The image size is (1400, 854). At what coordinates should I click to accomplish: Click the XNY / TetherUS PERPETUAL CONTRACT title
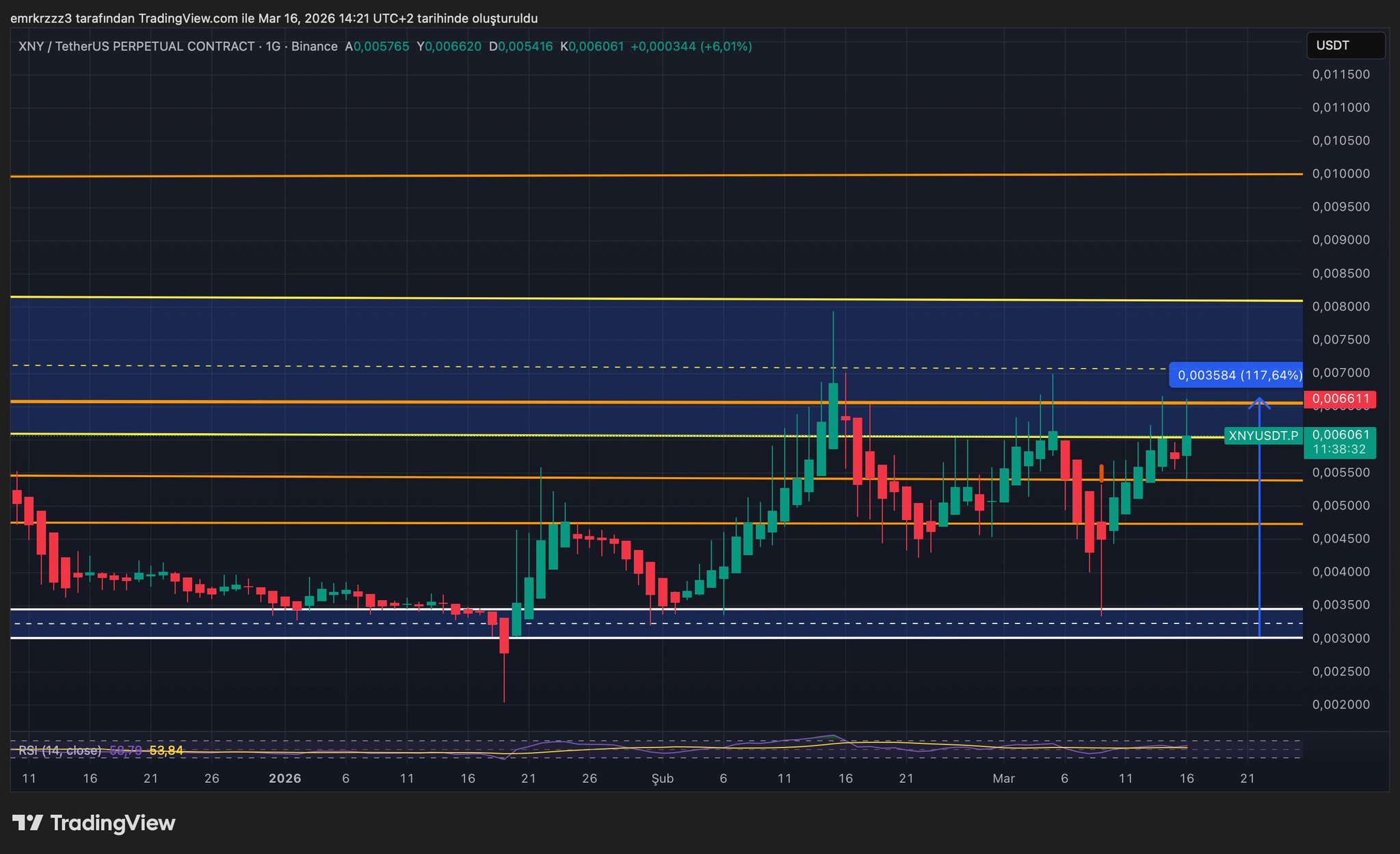[137, 47]
